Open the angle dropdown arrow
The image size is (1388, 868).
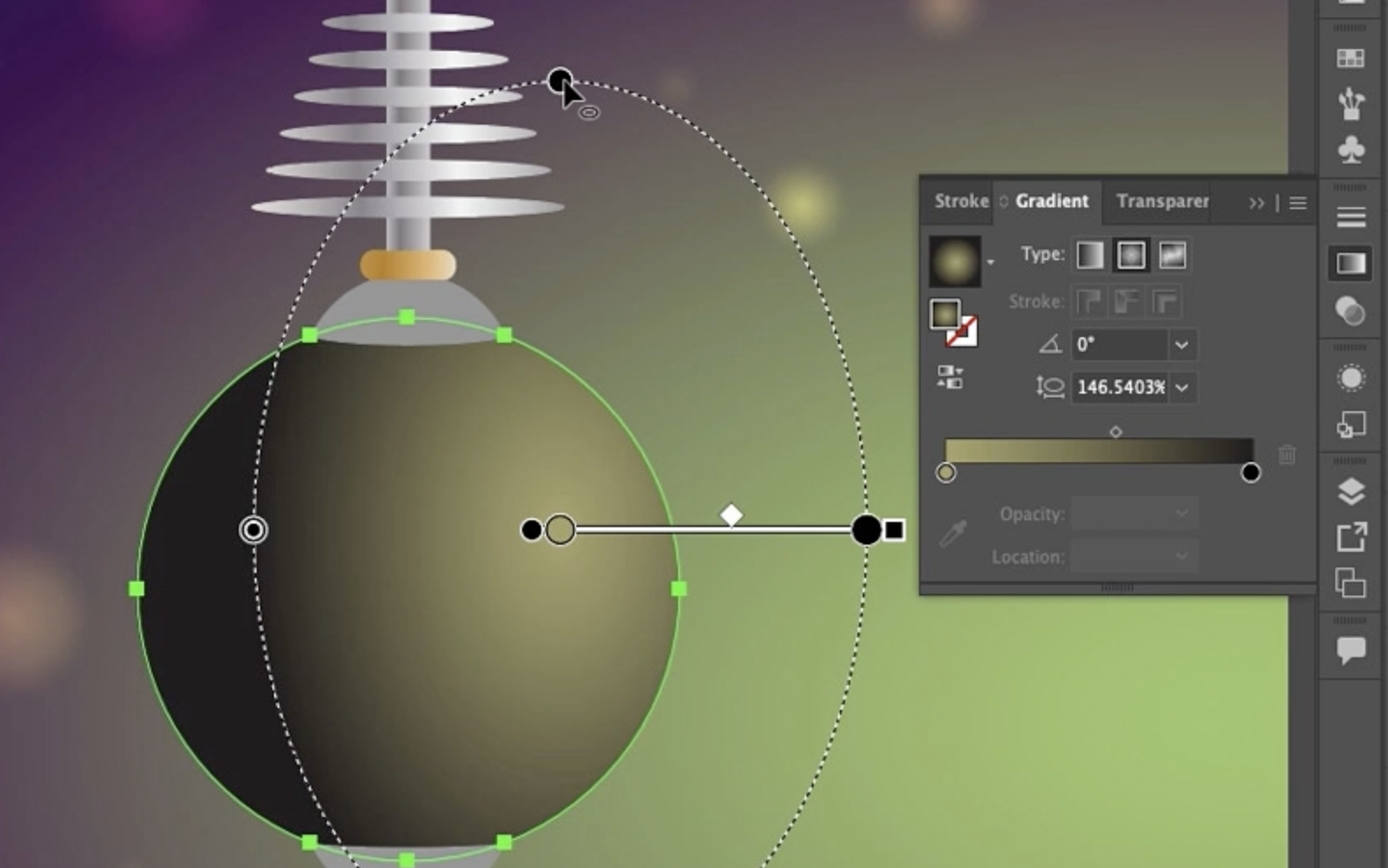[1182, 344]
